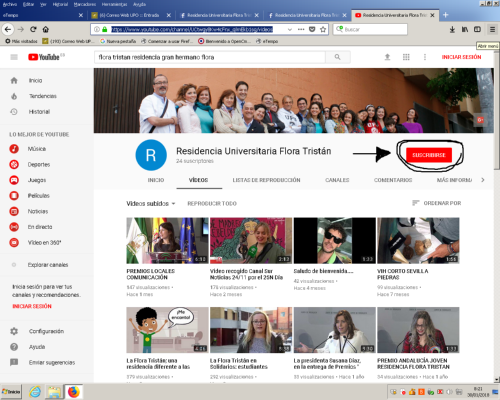500x400 pixels.
Task: Reload the page with refresh icon
Action: coord(33,29)
